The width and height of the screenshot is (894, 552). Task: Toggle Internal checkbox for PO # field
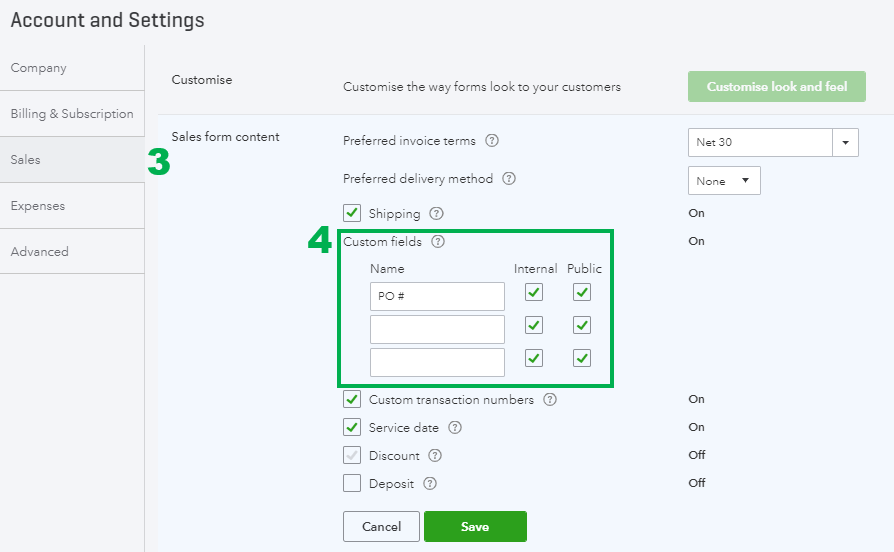tap(534, 292)
